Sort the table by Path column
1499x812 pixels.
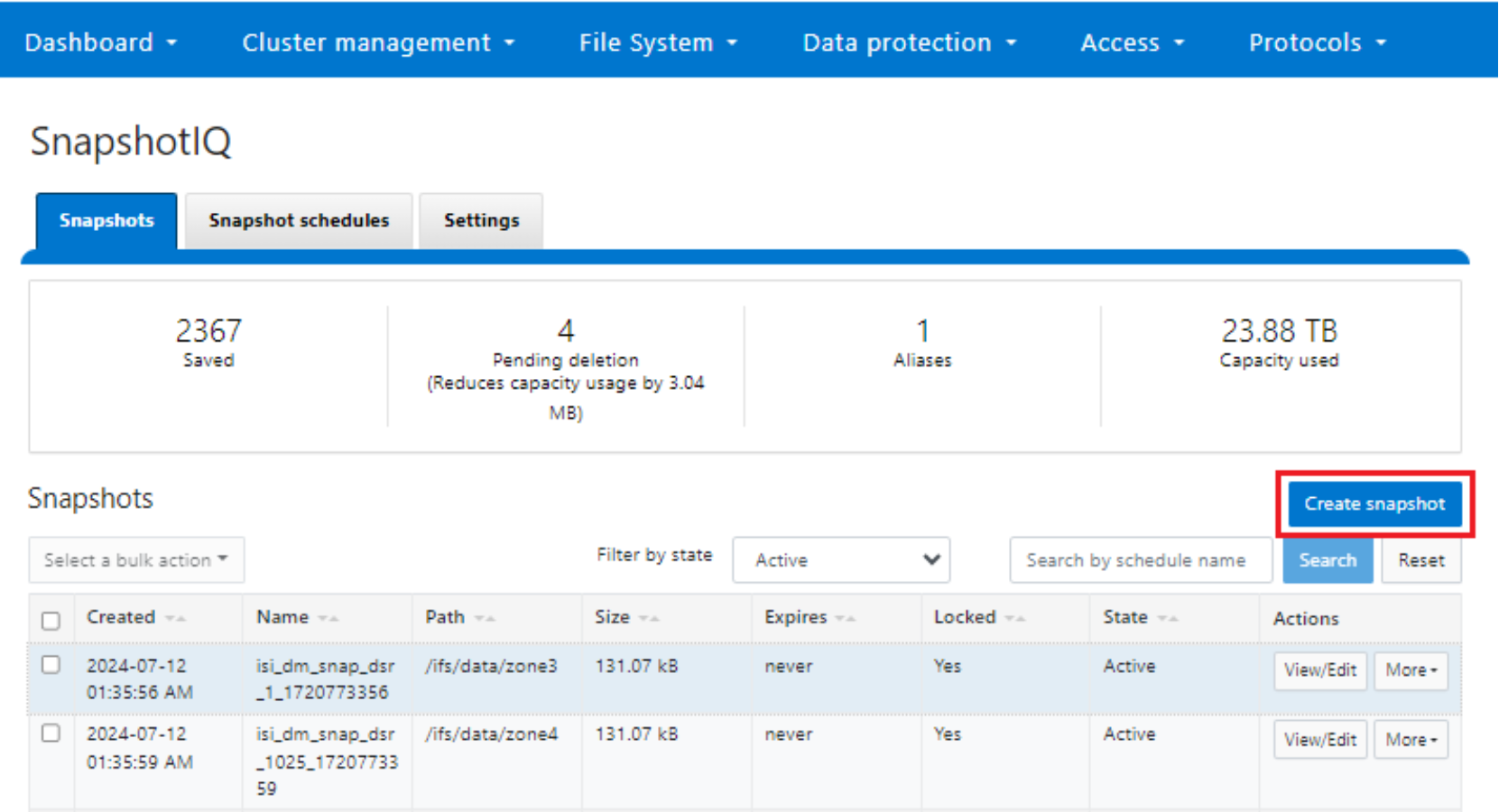460,617
